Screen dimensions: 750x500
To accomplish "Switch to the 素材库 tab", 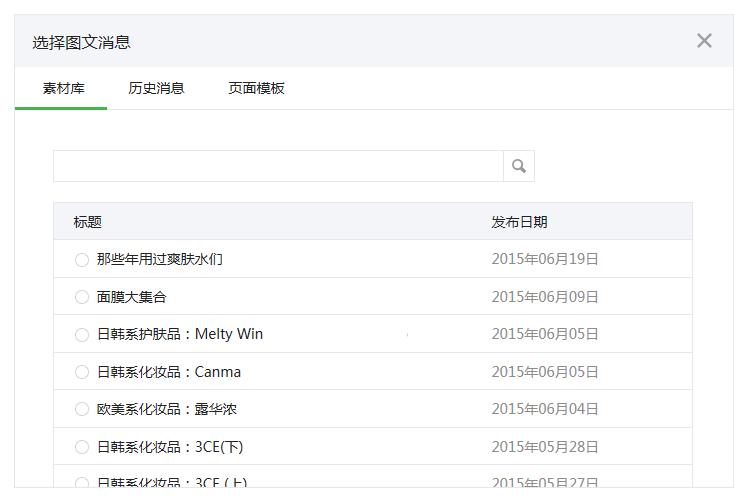I will point(63,88).
